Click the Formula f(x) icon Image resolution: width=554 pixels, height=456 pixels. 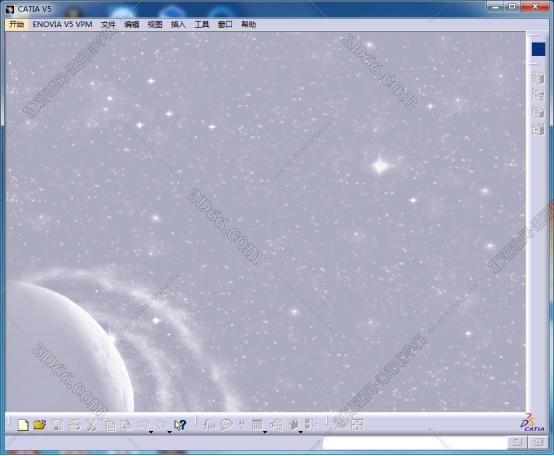[209, 425]
